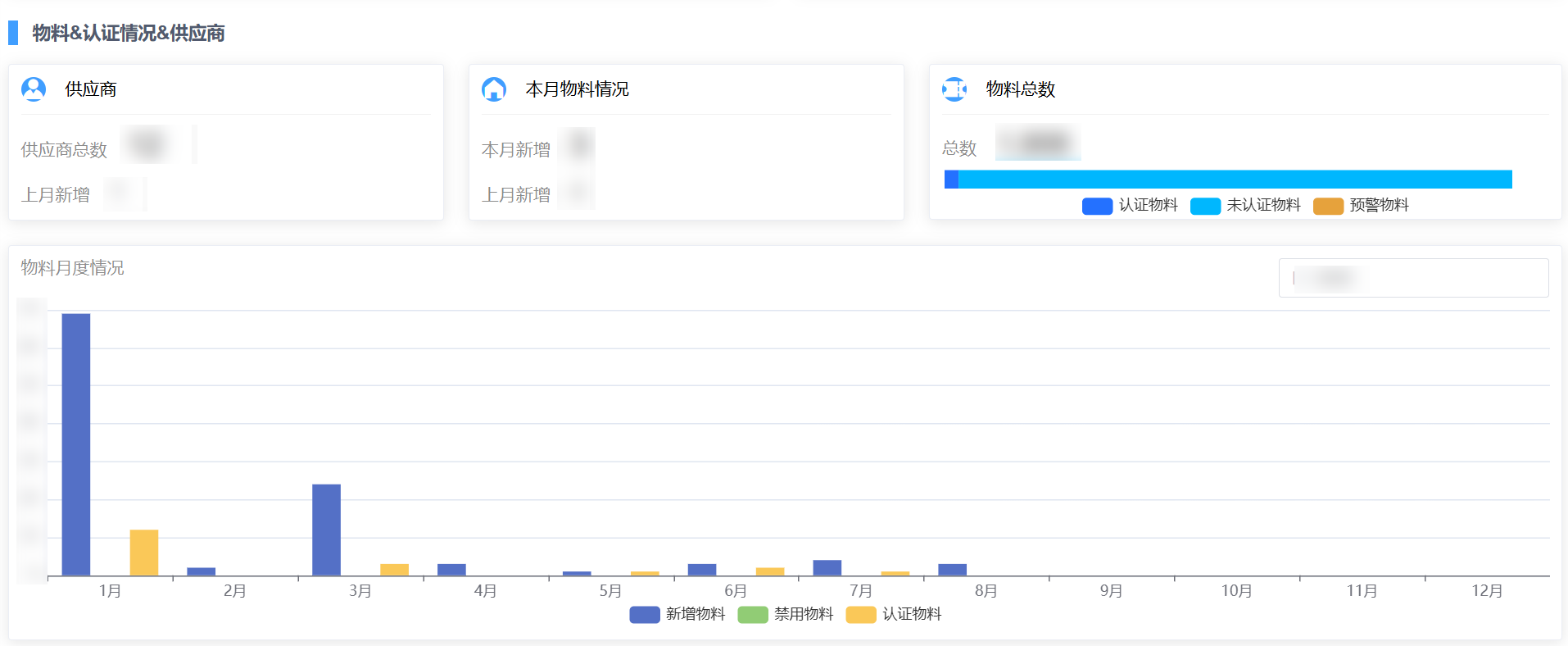Hide the 新增物料 series in the chart legend
The height and width of the screenshot is (646, 1568).
678,614
